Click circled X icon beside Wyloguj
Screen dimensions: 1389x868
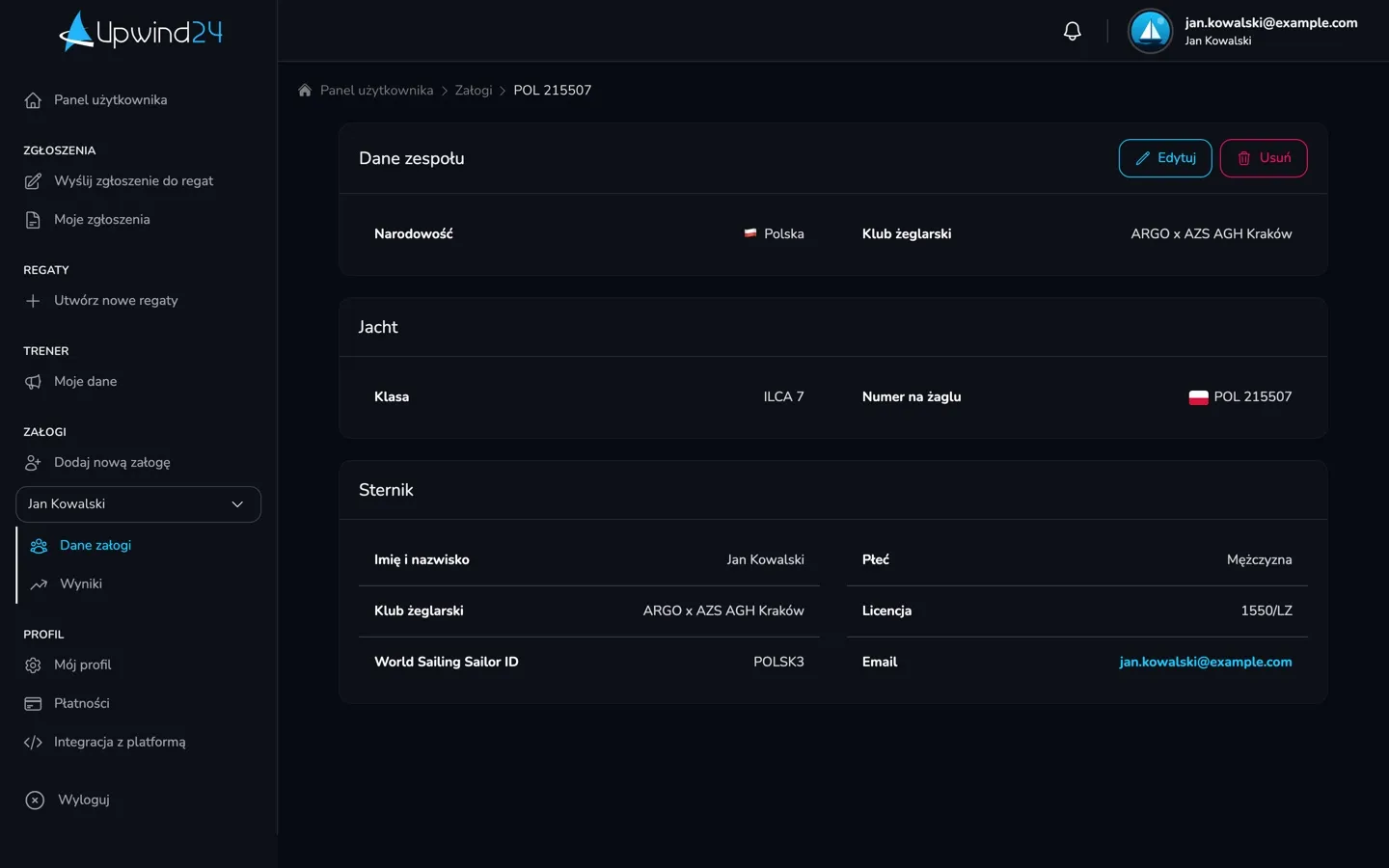[x=35, y=800]
